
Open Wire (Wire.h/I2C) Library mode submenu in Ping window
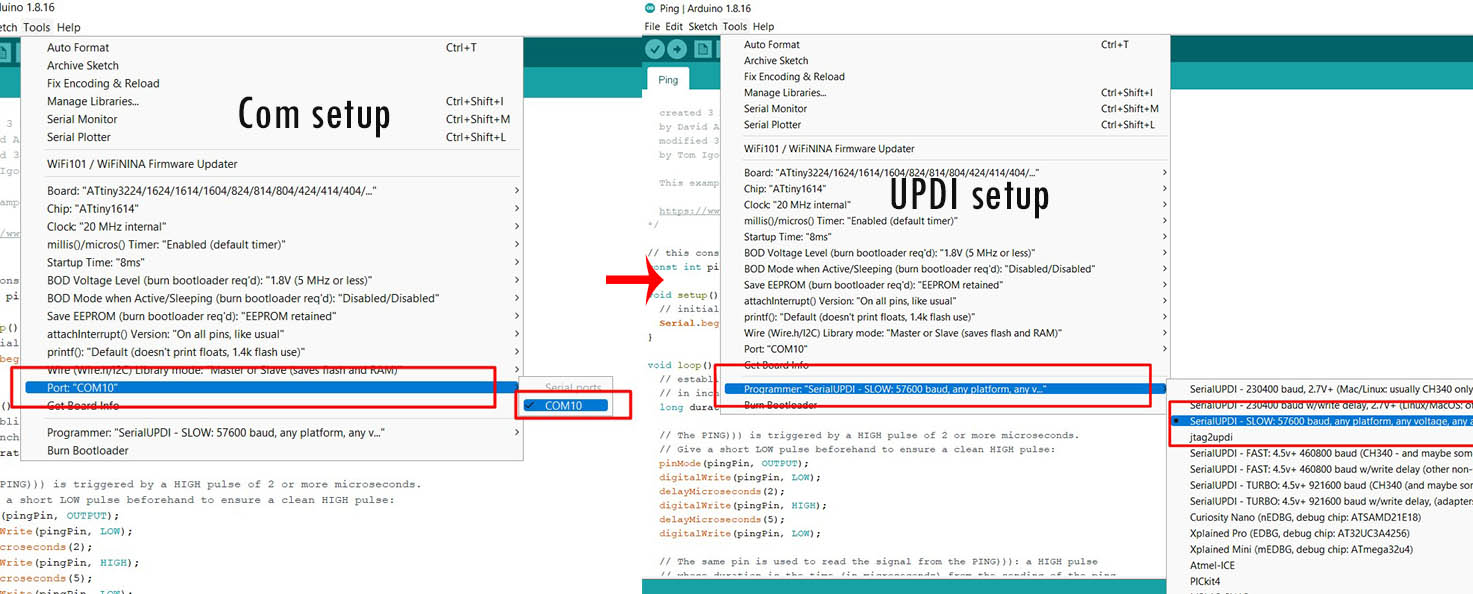pos(944,333)
